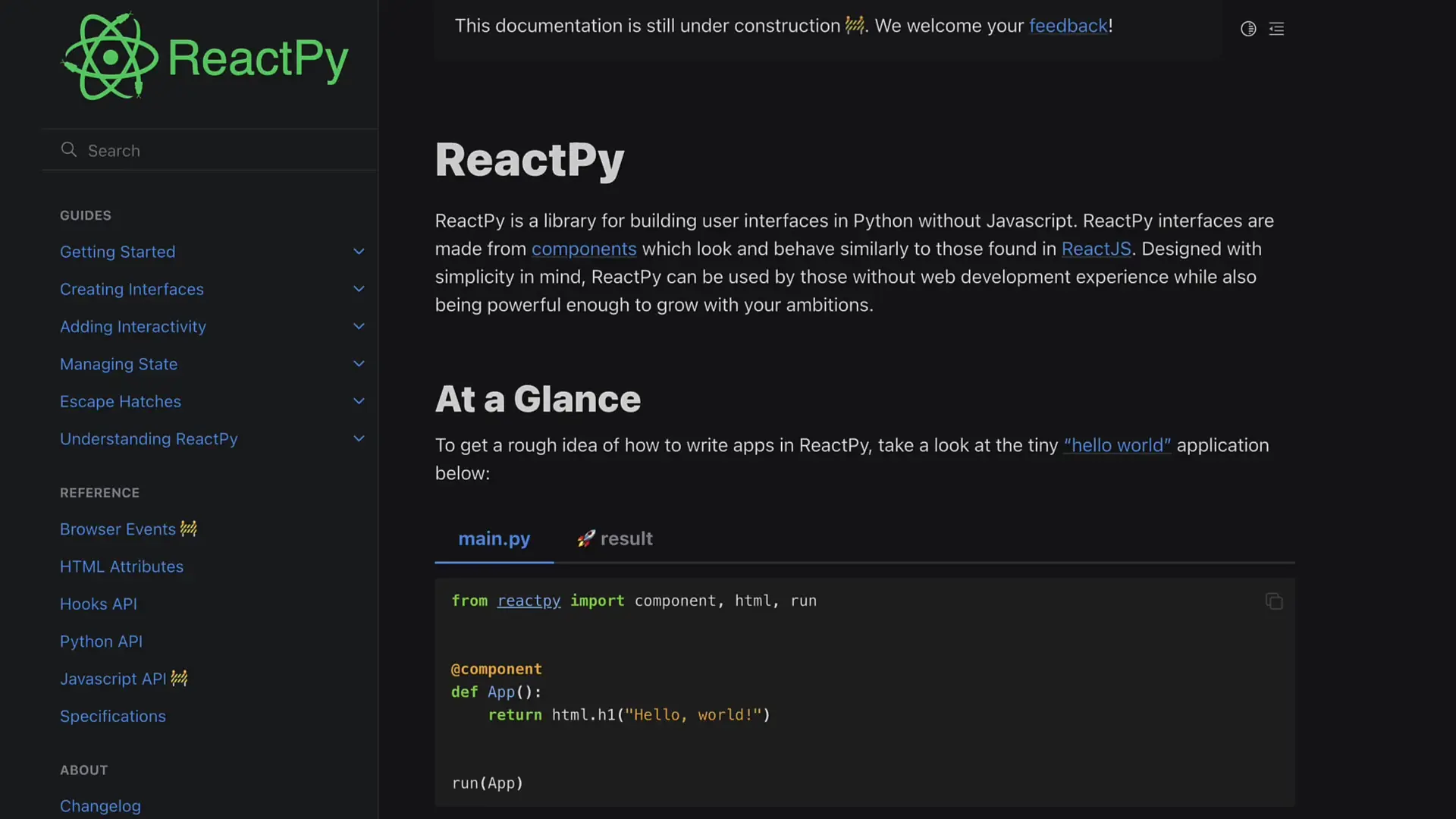
Task: Click the REFERENCE section label
Action: pyautogui.click(x=99, y=493)
